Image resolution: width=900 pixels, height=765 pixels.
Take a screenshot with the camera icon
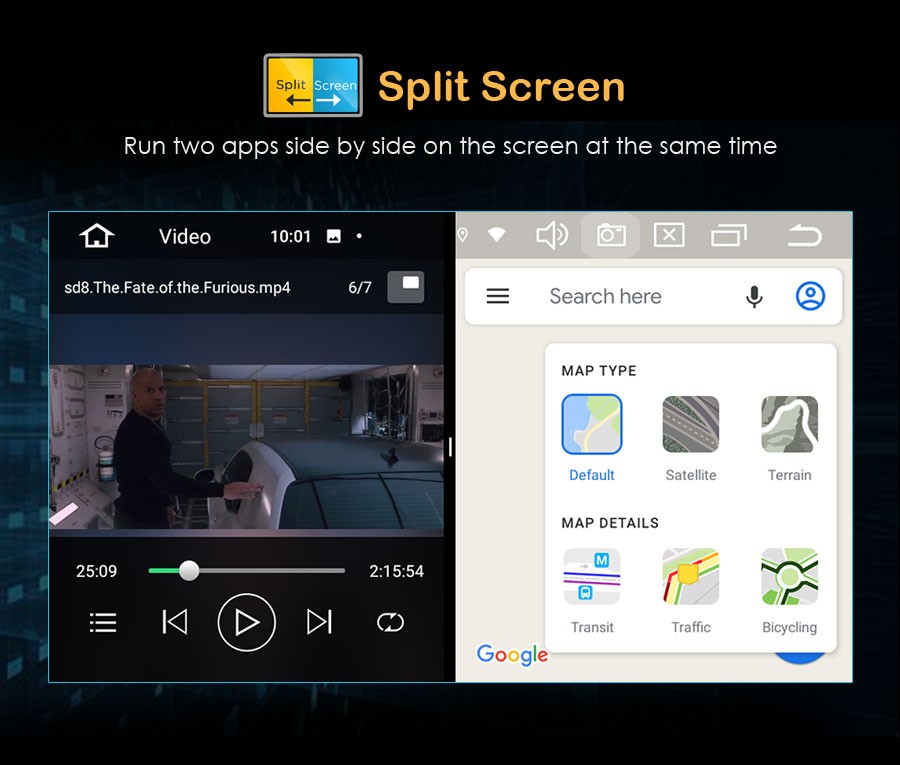tap(611, 235)
